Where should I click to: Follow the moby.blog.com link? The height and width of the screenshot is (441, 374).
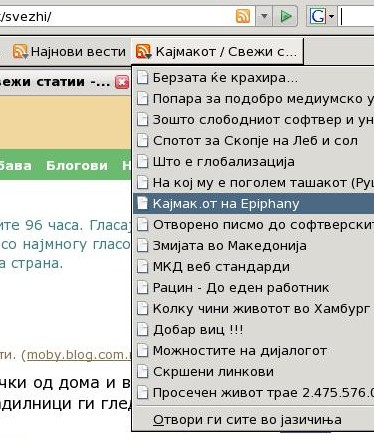click(79, 355)
